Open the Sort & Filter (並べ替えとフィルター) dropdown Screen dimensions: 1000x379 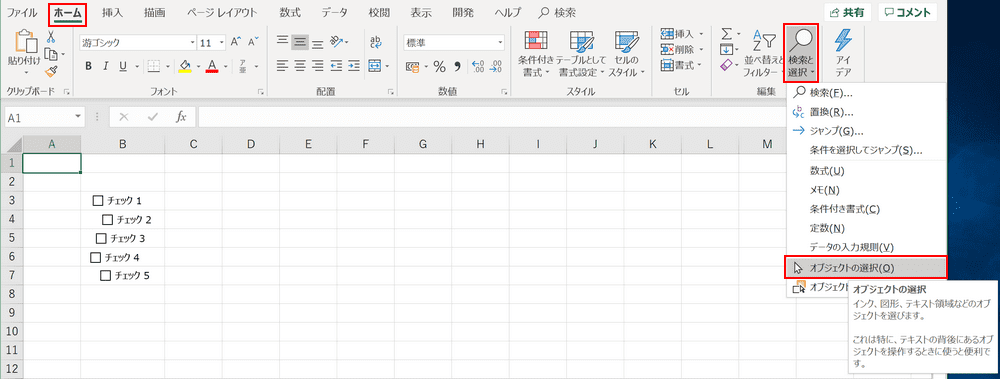click(x=764, y=54)
